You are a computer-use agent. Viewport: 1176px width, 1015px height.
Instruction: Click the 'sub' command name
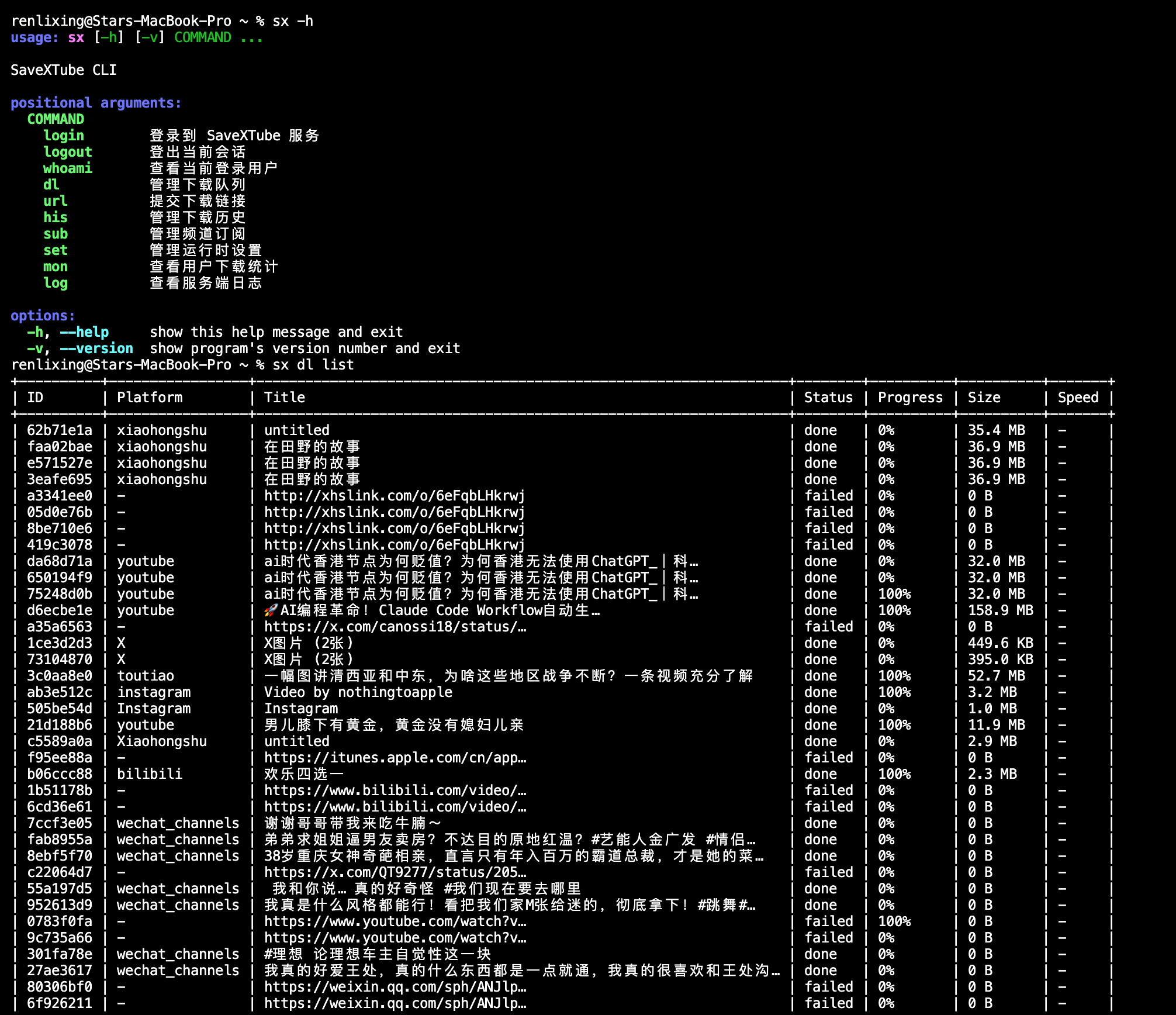(x=56, y=234)
